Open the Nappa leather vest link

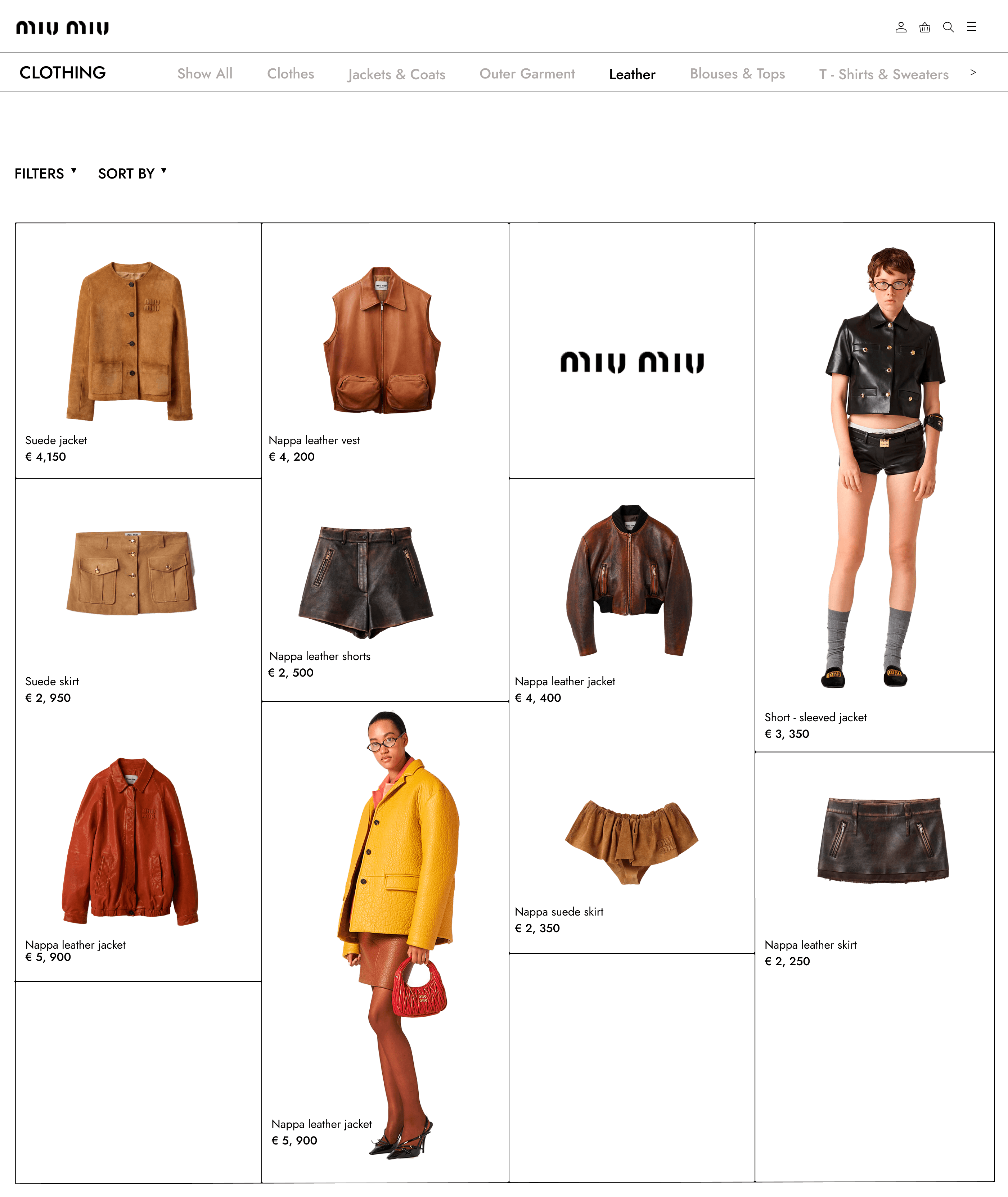pos(314,440)
